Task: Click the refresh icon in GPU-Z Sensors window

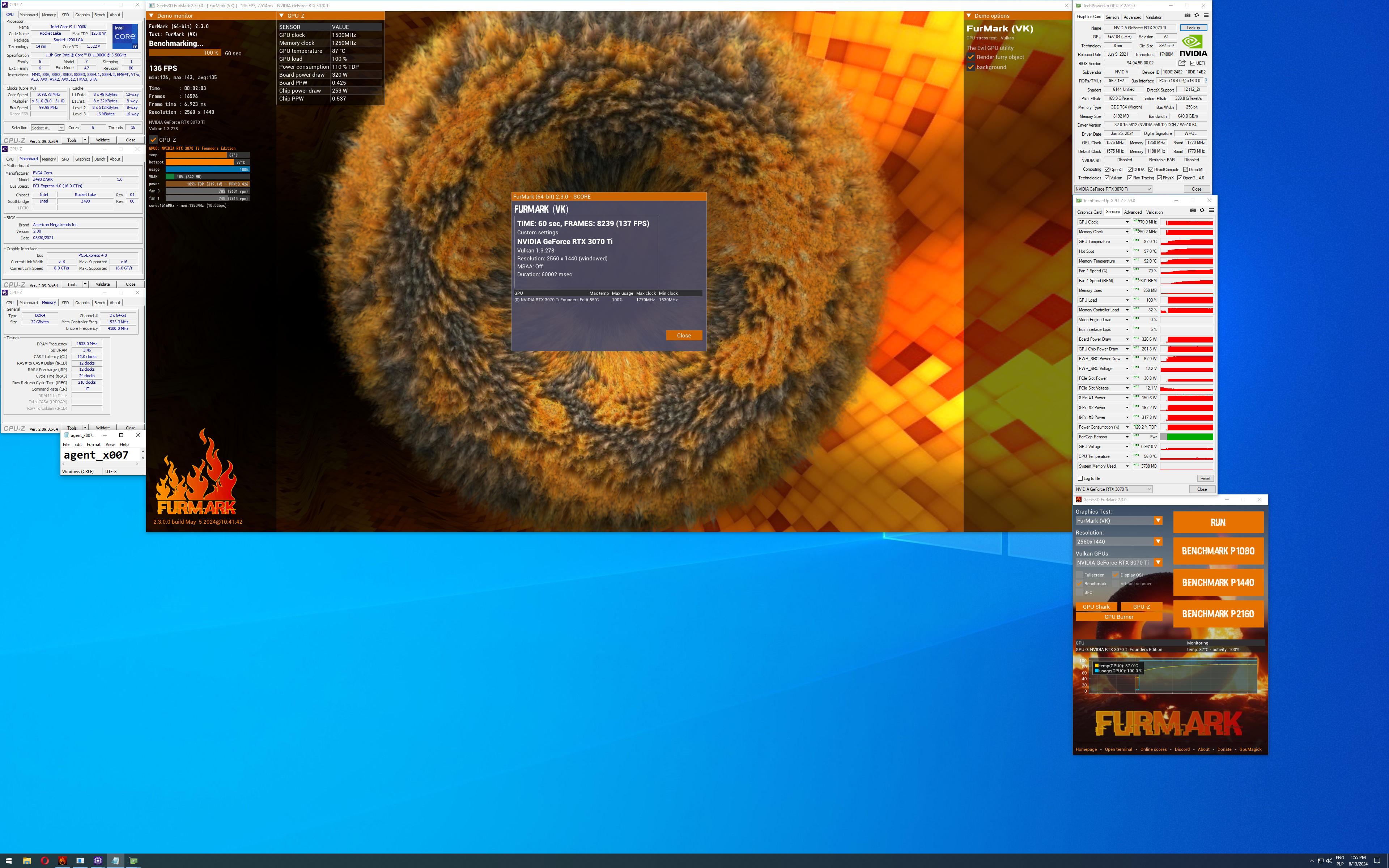Action: (x=1202, y=210)
